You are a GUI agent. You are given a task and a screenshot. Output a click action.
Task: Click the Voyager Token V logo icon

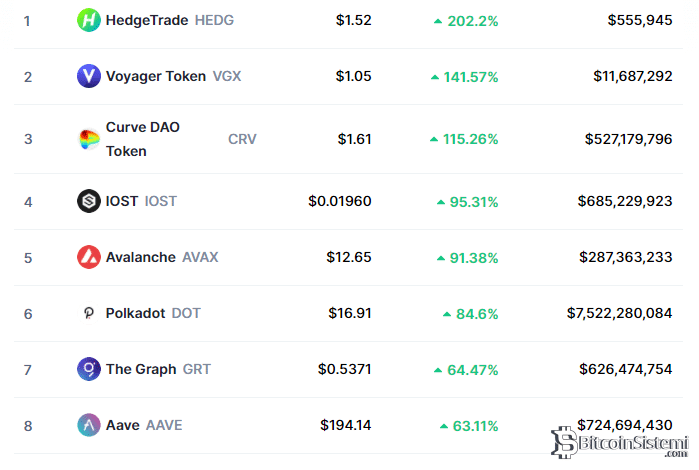89,76
